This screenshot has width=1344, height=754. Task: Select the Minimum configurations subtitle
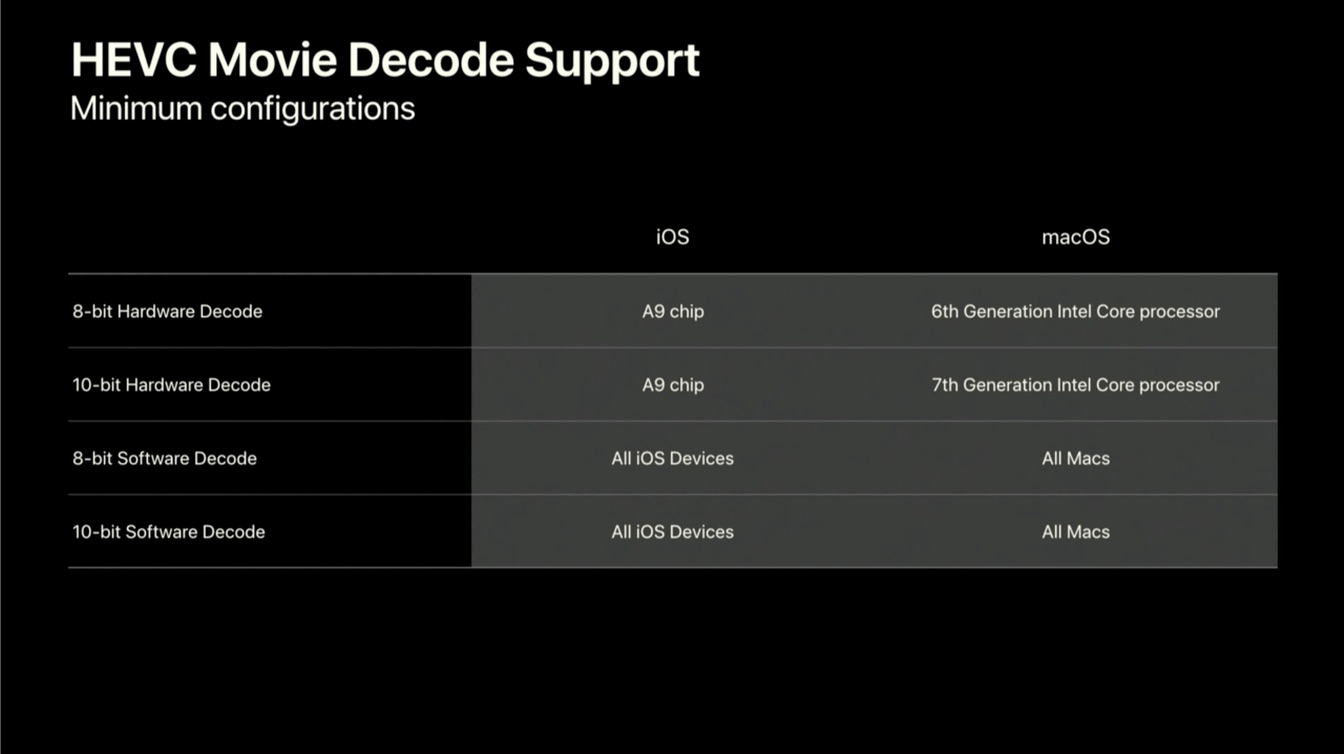[x=243, y=109]
